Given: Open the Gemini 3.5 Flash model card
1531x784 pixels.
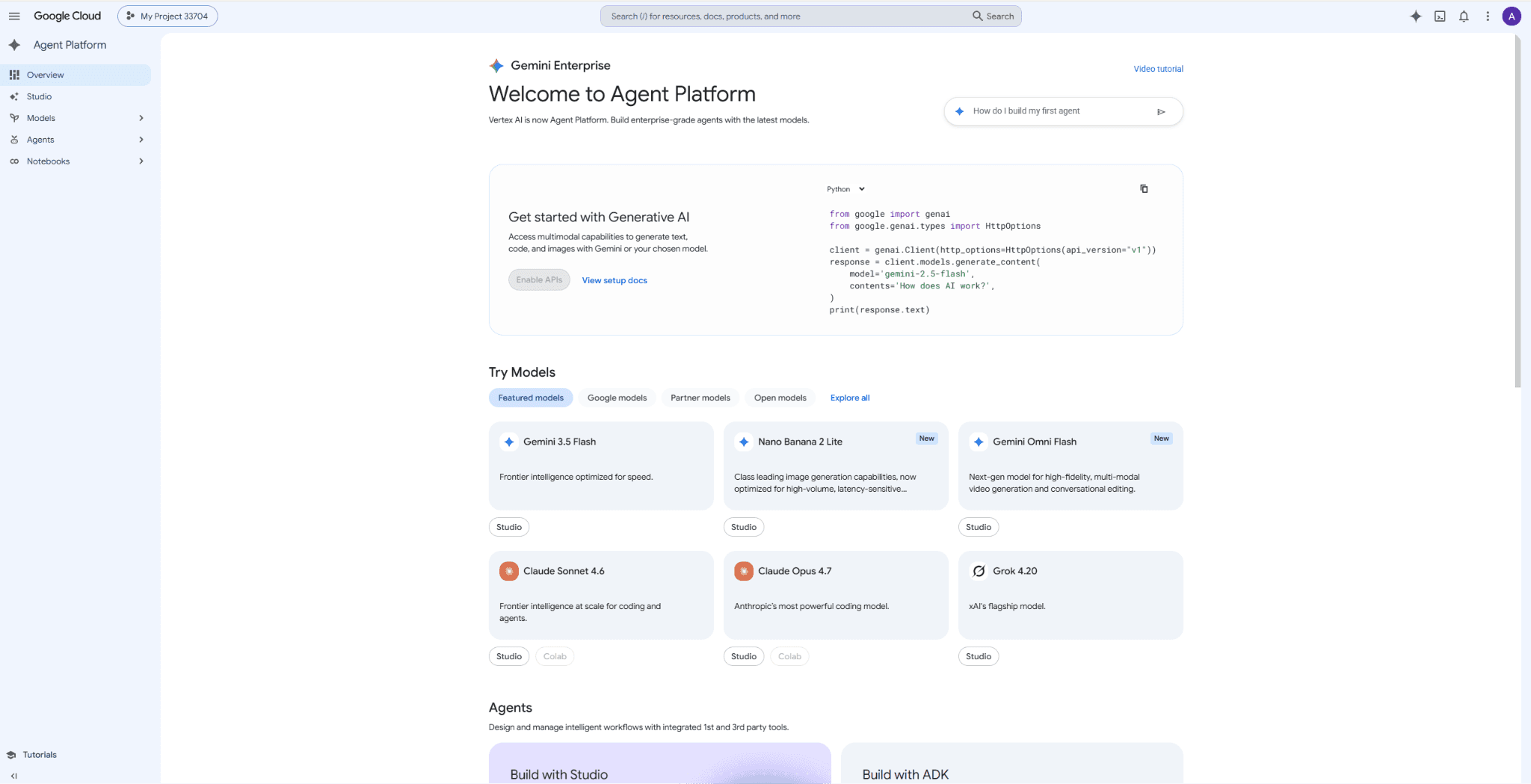Looking at the screenshot, I should [x=601, y=466].
